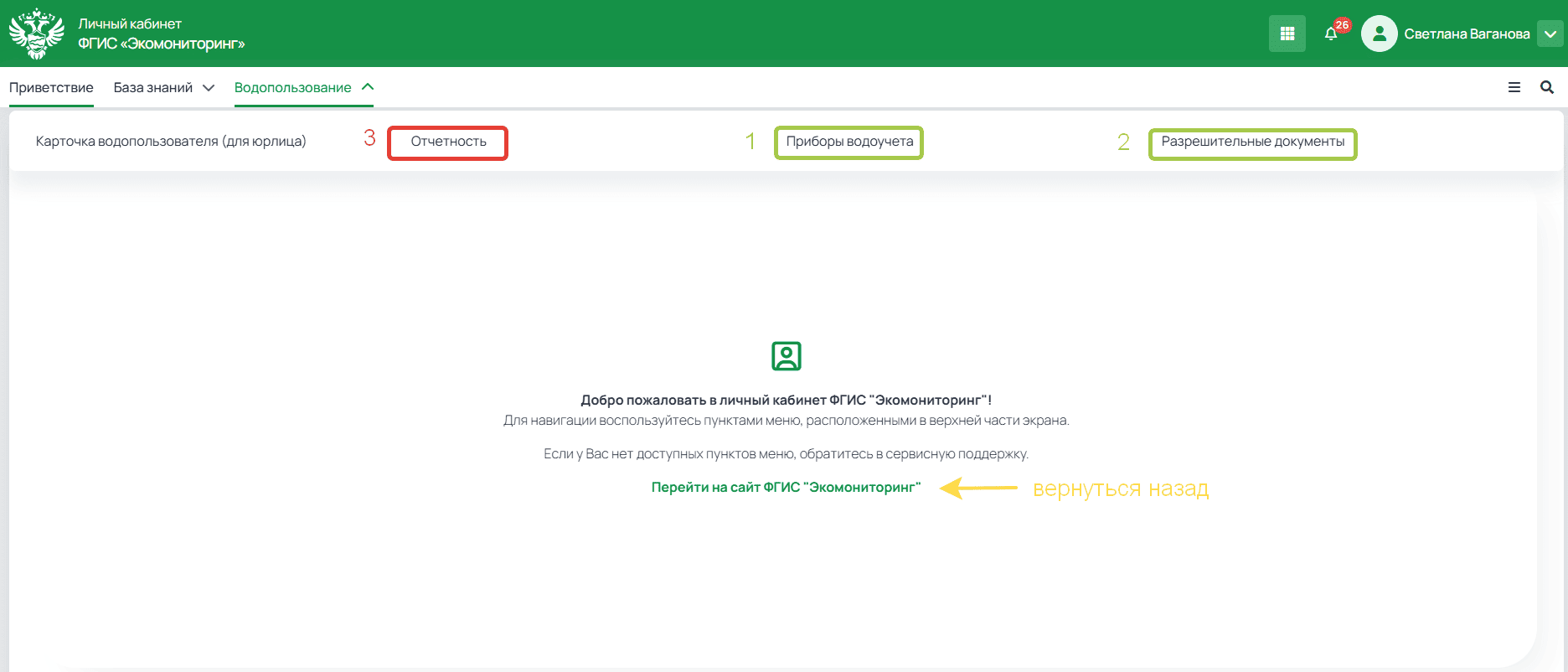The height and width of the screenshot is (672, 1568).
Task: Click the Личный кабинет ФГИС «Экомониторинг» title
Action: (x=161, y=34)
